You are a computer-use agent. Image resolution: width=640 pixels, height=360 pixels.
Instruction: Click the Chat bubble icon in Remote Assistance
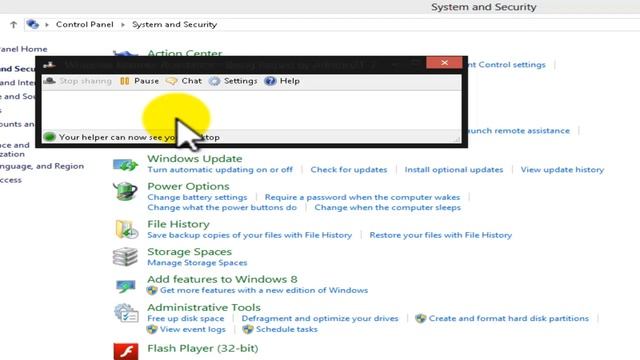[x=171, y=81]
